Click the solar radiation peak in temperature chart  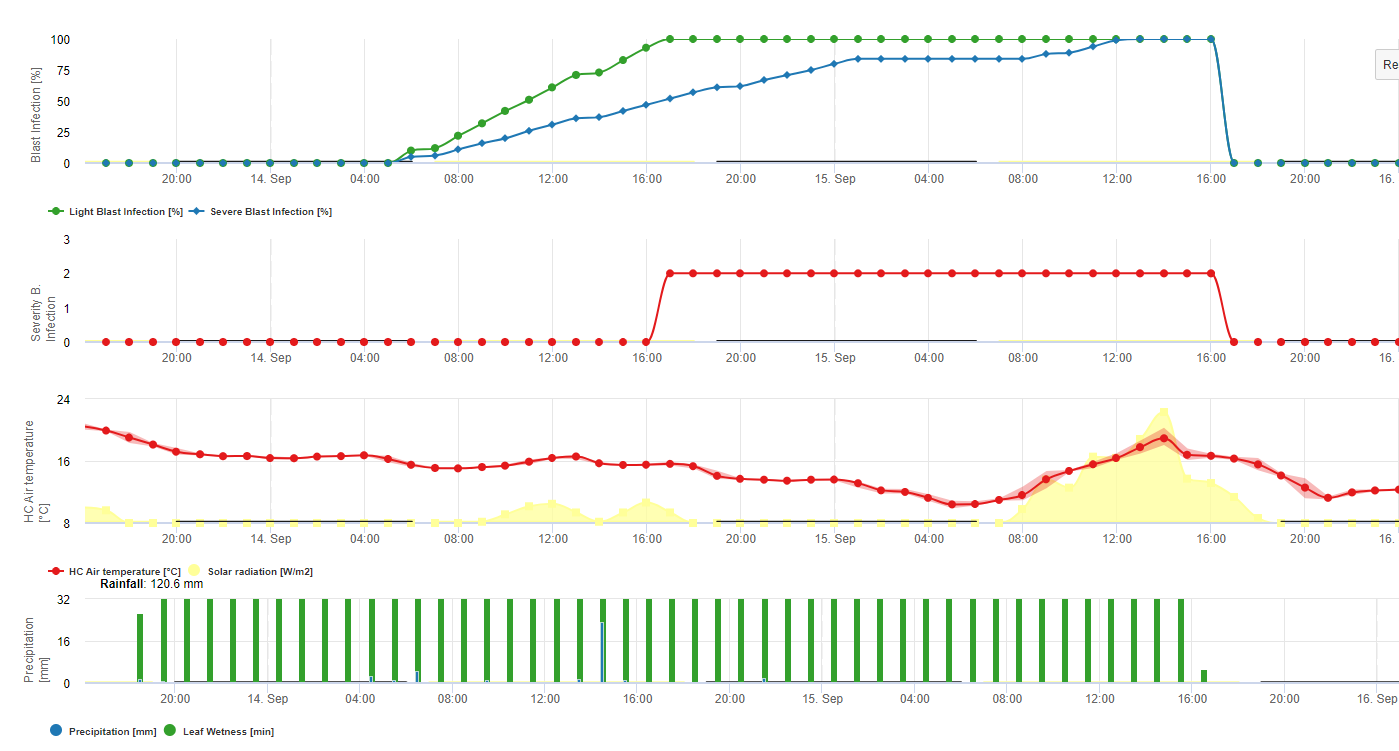click(x=1163, y=410)
